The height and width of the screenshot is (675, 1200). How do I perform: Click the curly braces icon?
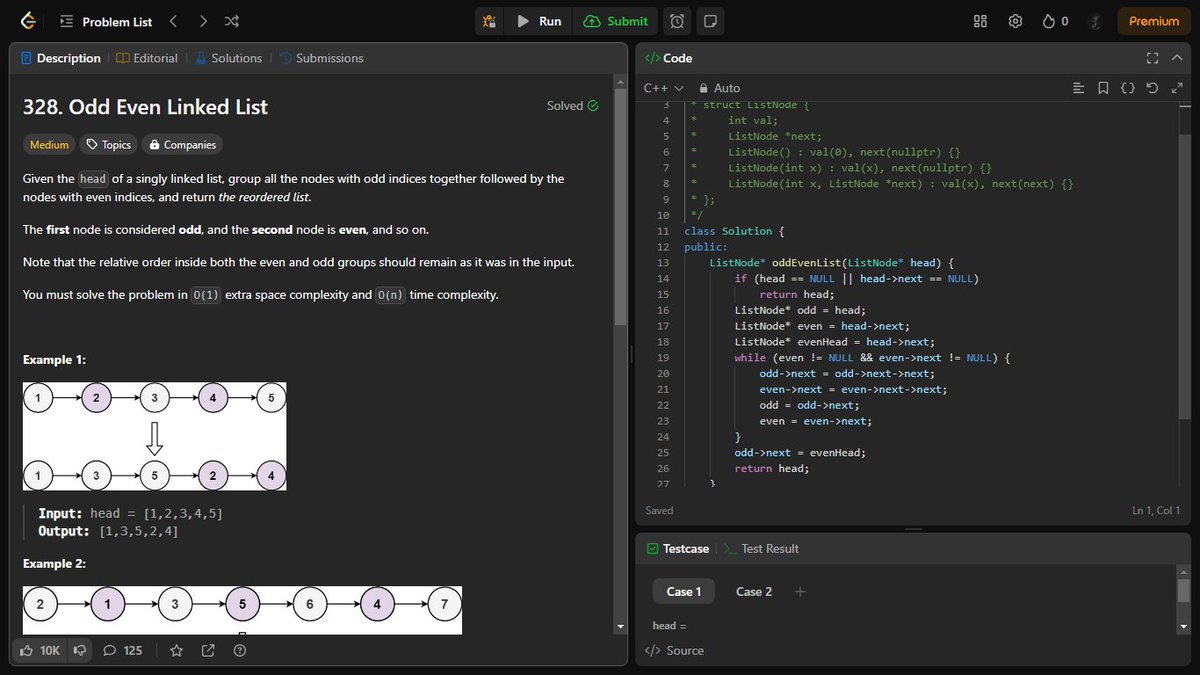point(1127,88)
